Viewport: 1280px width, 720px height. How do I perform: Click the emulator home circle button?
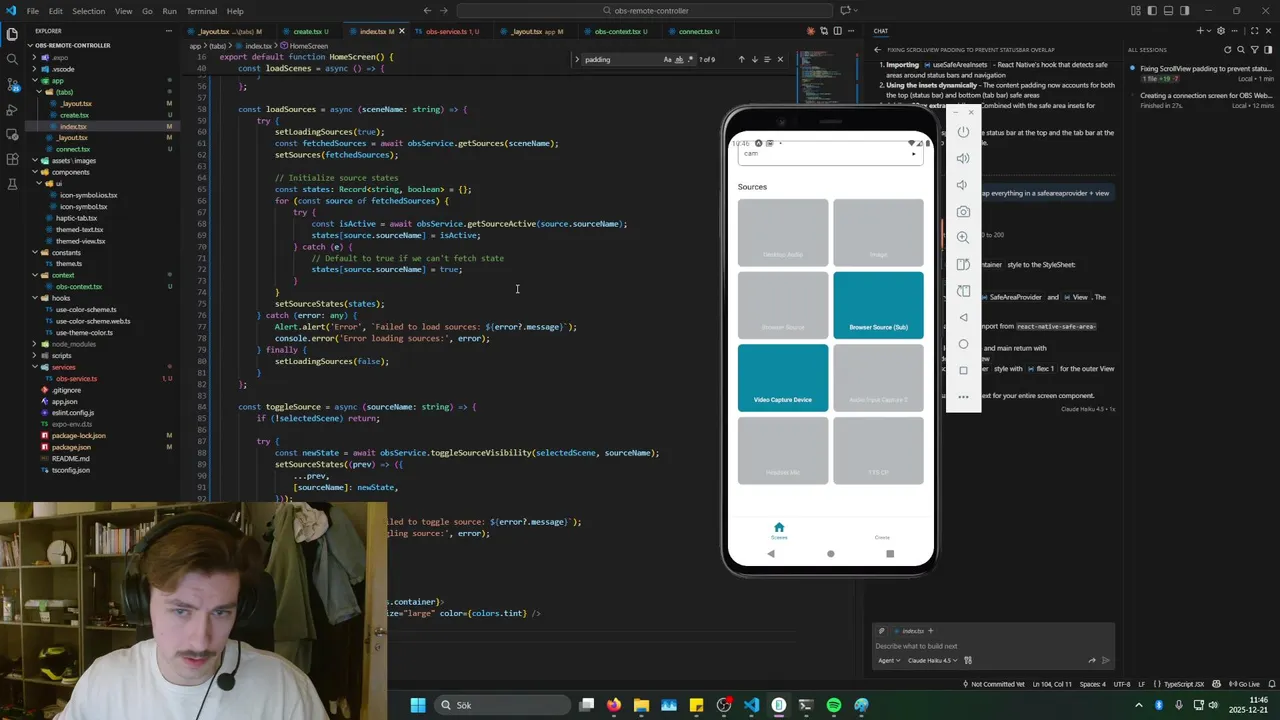[963, 344]
